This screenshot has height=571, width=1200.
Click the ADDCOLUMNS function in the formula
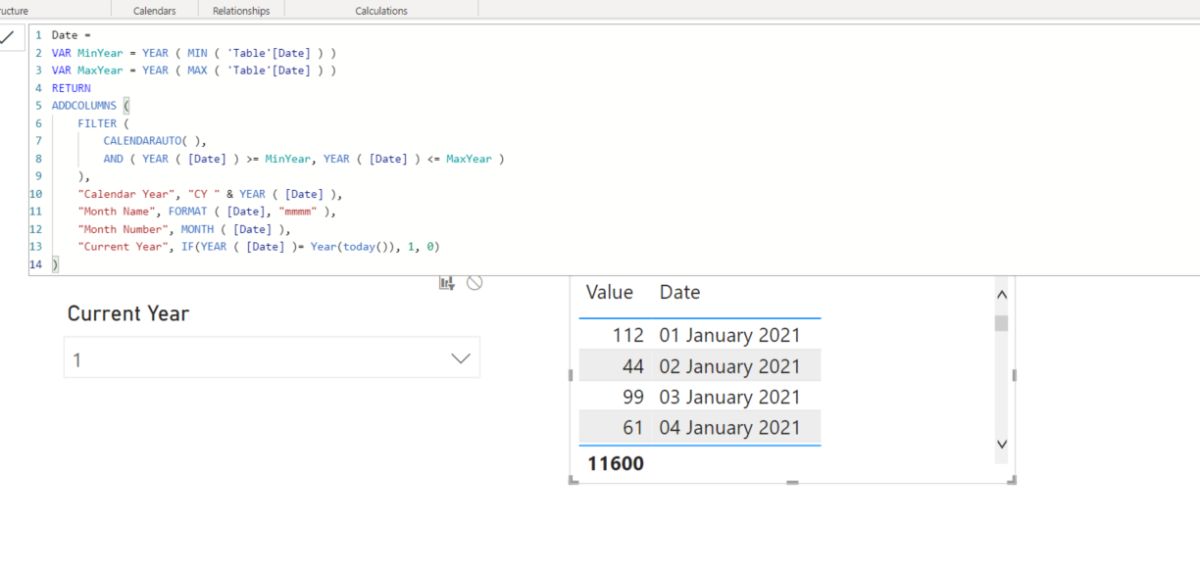pyautogui.click(x=84, y=105)
